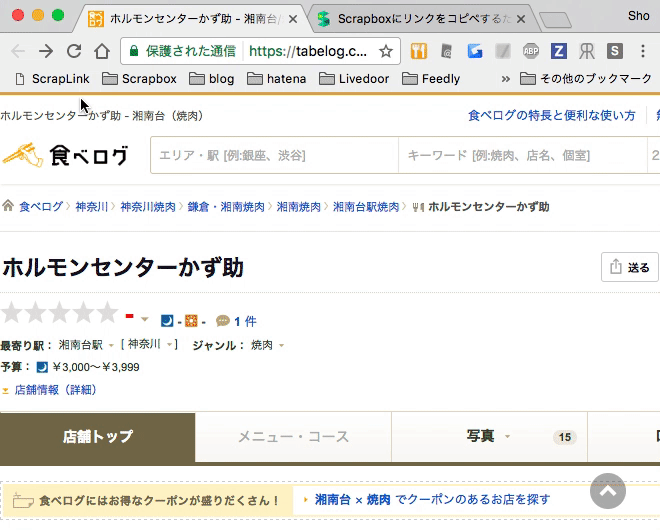
Task: Open the Livedoor bookmark folder
Action: point(354,79)
